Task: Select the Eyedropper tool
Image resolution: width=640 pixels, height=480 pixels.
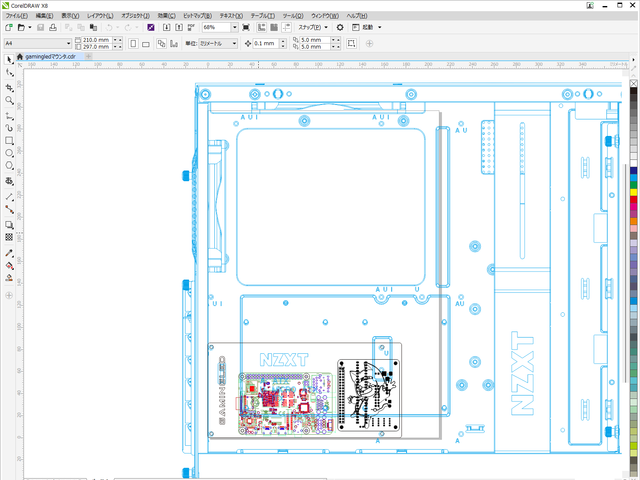Action: point(9,253)
